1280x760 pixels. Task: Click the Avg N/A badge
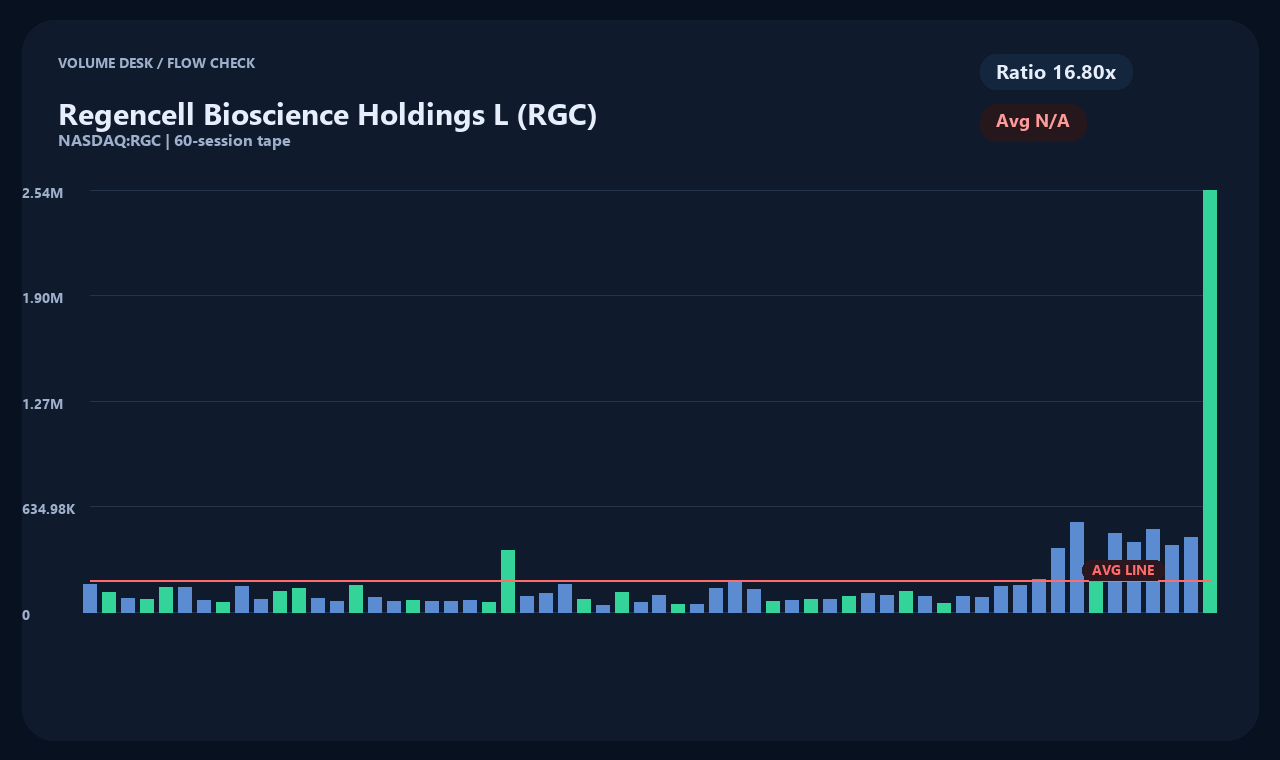tap(1033, 122)
